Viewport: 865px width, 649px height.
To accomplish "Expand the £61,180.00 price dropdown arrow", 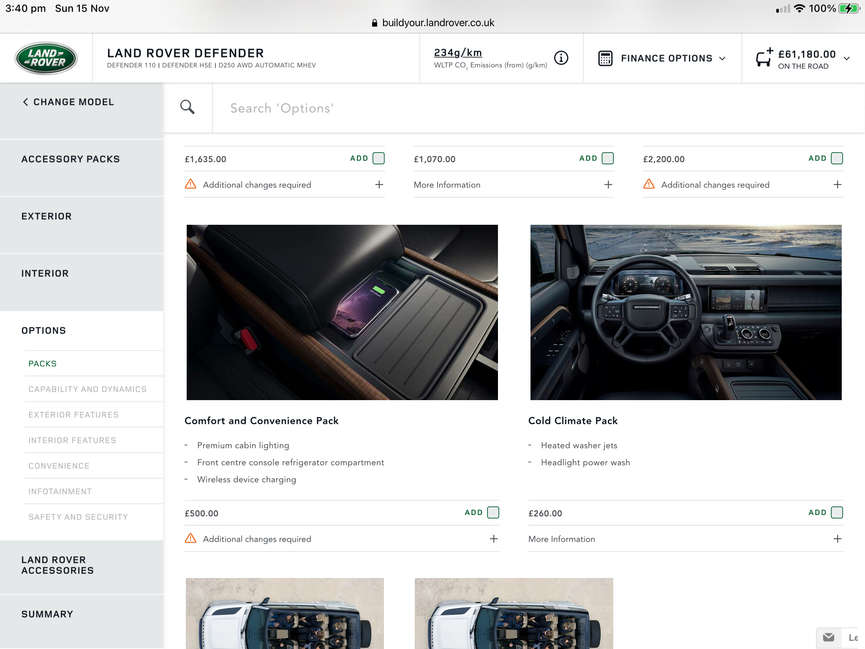I will coord(847,58).
